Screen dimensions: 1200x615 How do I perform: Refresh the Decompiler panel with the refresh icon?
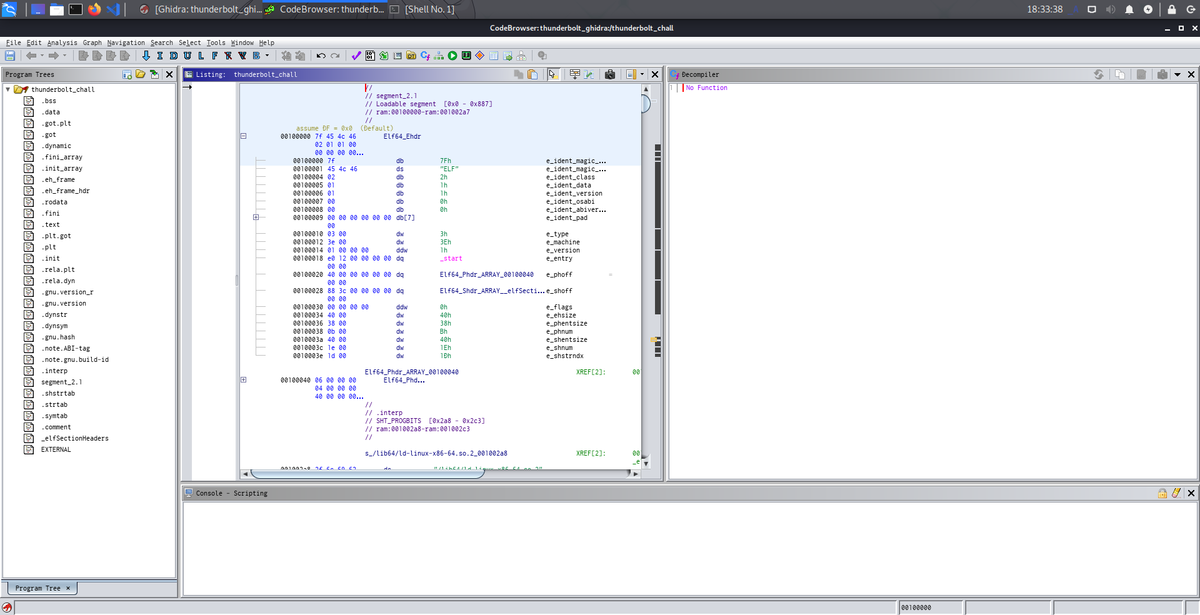(x=1098, y=74)
